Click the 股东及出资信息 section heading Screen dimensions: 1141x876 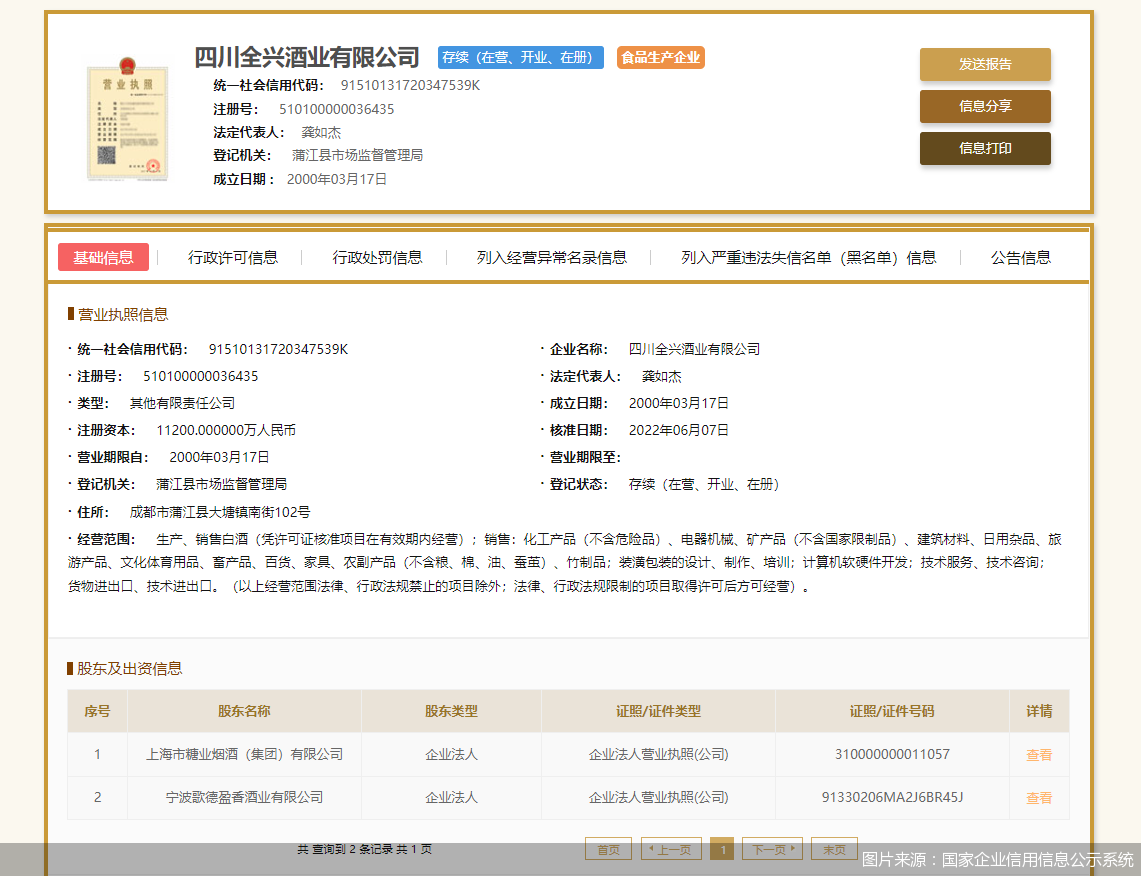coord(130,669)
